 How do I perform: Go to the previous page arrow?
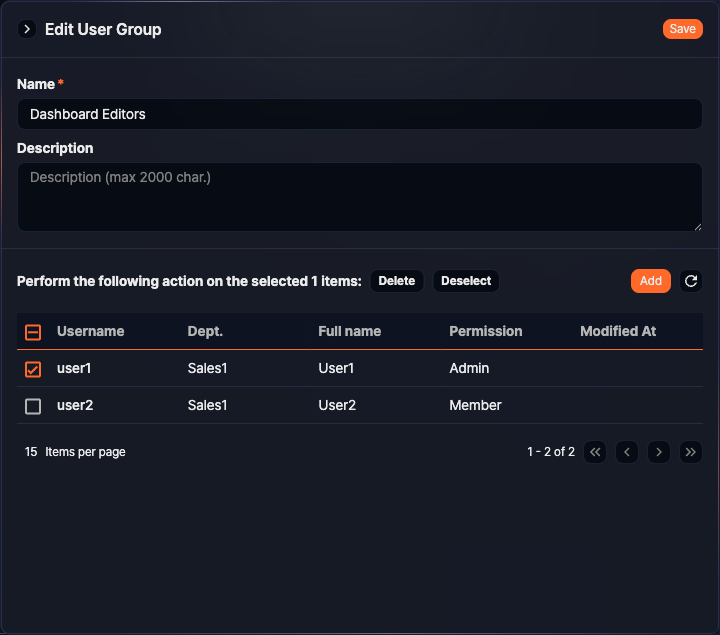click(x=627, y=452)
